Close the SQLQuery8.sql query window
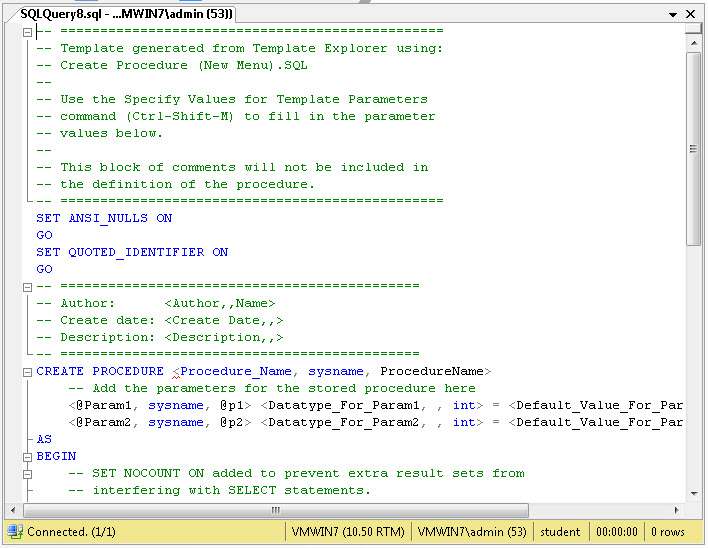This screenshot has width=708, height=548. (690, 14)
